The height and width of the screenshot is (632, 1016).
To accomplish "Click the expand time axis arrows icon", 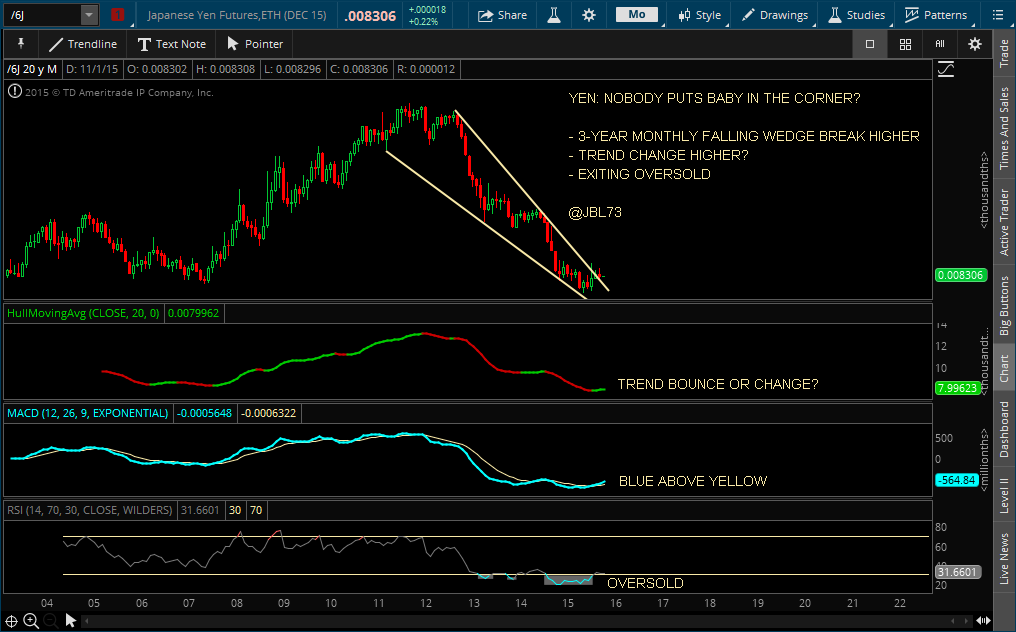I will (x=983, y=621).
